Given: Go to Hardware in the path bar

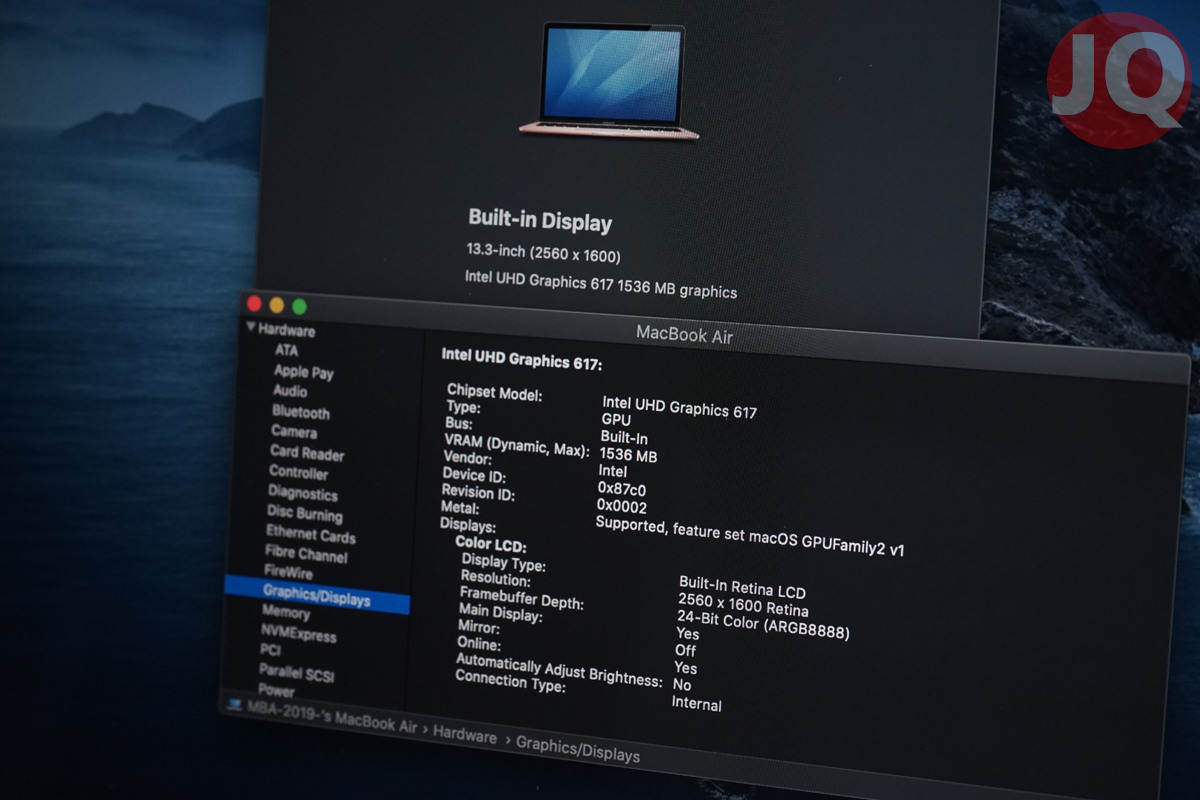Looking at the screenshot, I should pos(465,736).
